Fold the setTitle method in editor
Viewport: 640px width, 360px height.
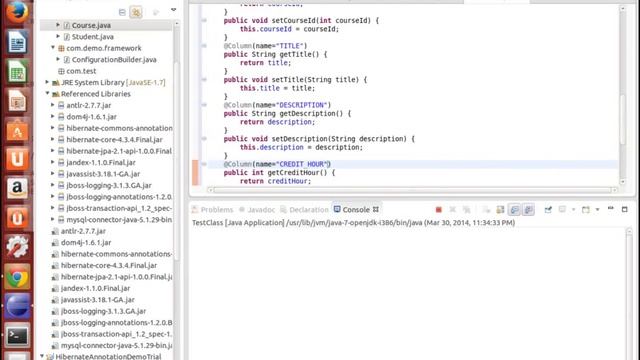coord(204,80)
